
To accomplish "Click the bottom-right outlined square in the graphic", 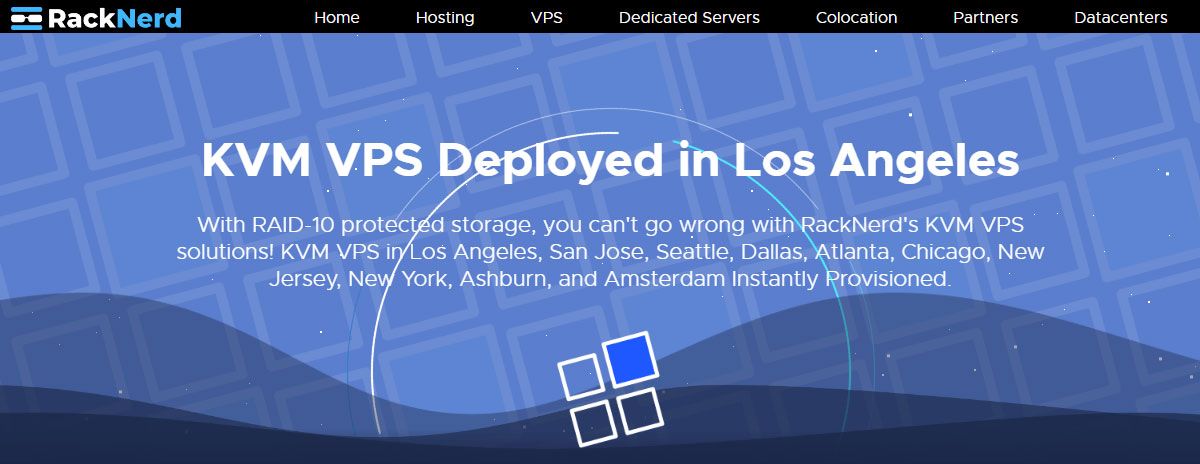I will click(x=641, y=410).
